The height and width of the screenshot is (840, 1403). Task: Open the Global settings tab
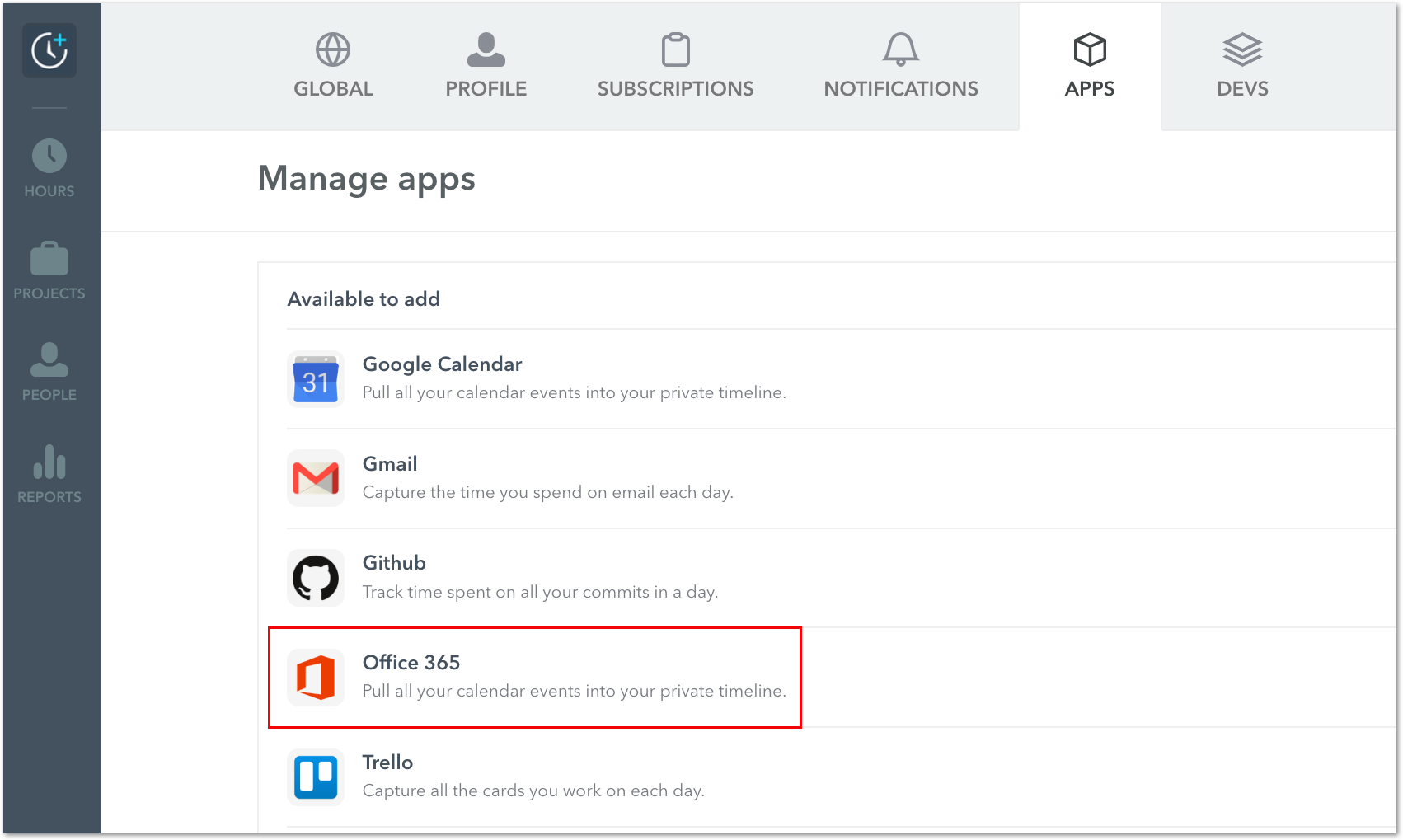pyautogui.click(x=333, y=66)
